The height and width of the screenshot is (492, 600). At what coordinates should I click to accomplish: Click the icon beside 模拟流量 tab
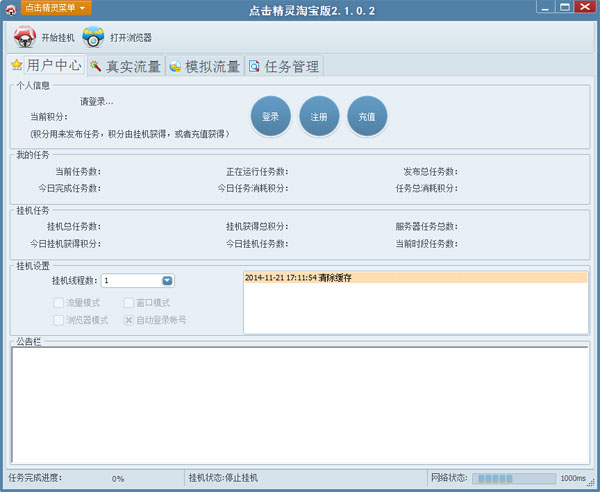point(175,67)
